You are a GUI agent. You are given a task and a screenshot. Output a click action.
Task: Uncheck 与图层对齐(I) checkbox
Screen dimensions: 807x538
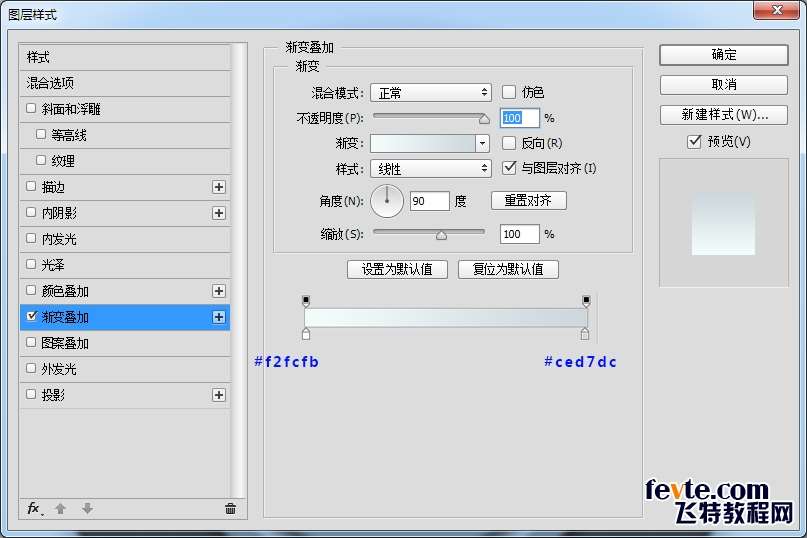tap(508, 168)
